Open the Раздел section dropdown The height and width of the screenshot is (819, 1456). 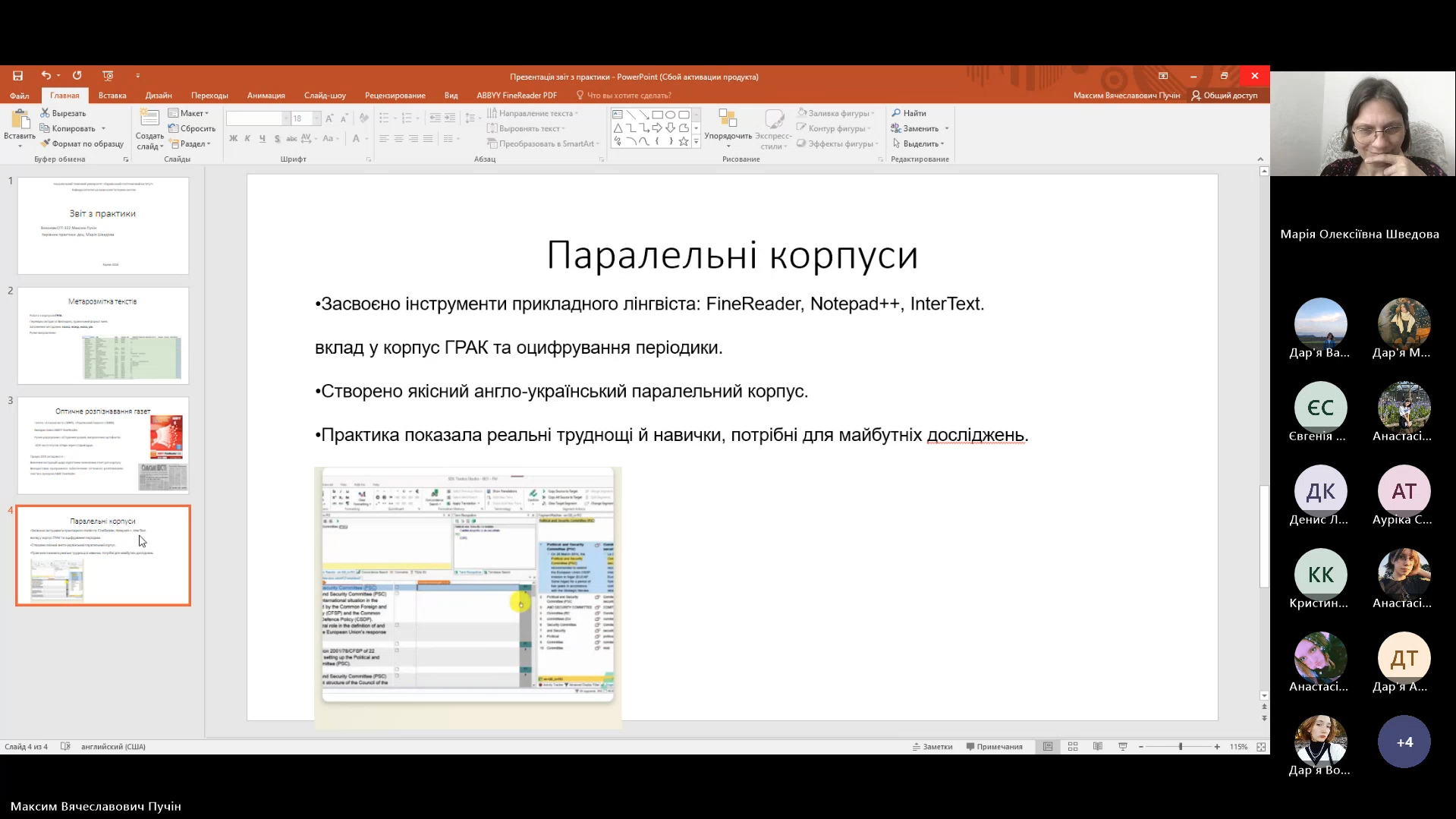coord(190,143)
